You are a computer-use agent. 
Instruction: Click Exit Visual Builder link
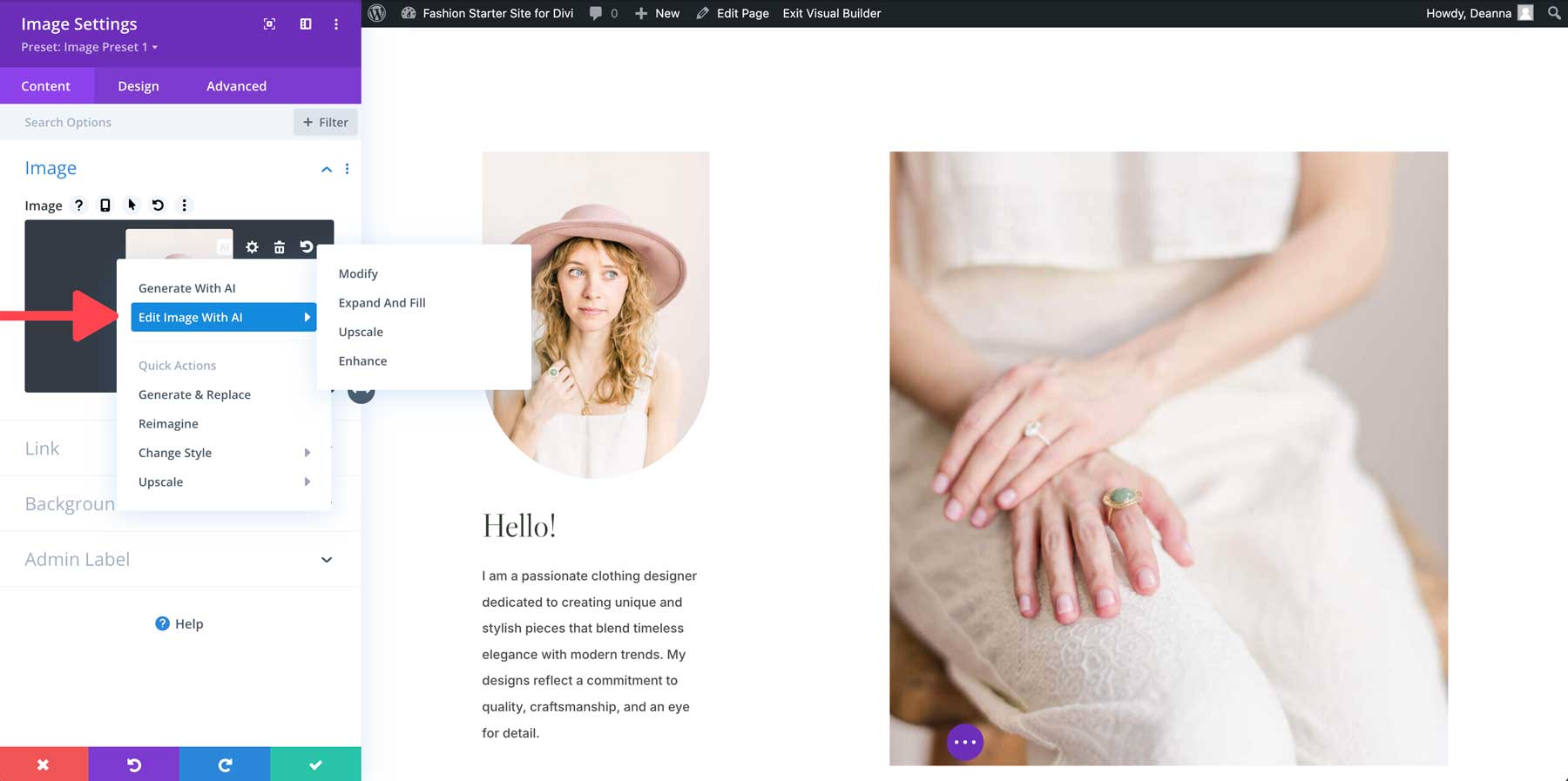[x=832, y=13]
